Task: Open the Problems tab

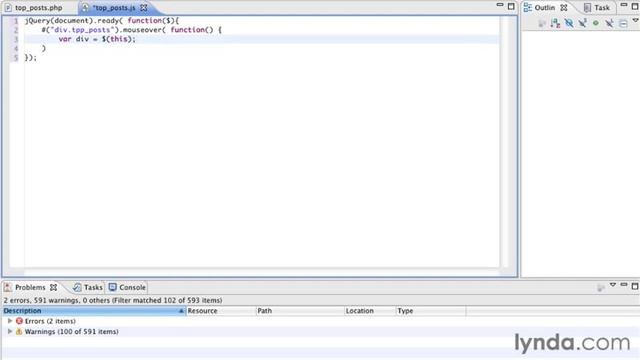Action: [30, 287]
